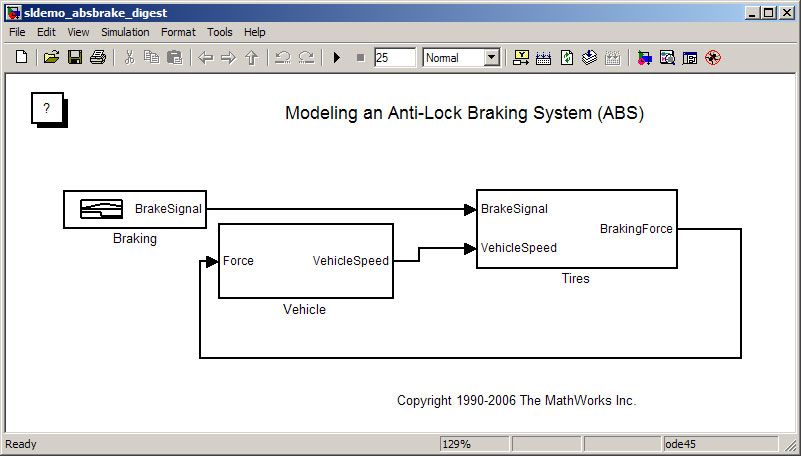Open the Tools menu

coord(220,32)
